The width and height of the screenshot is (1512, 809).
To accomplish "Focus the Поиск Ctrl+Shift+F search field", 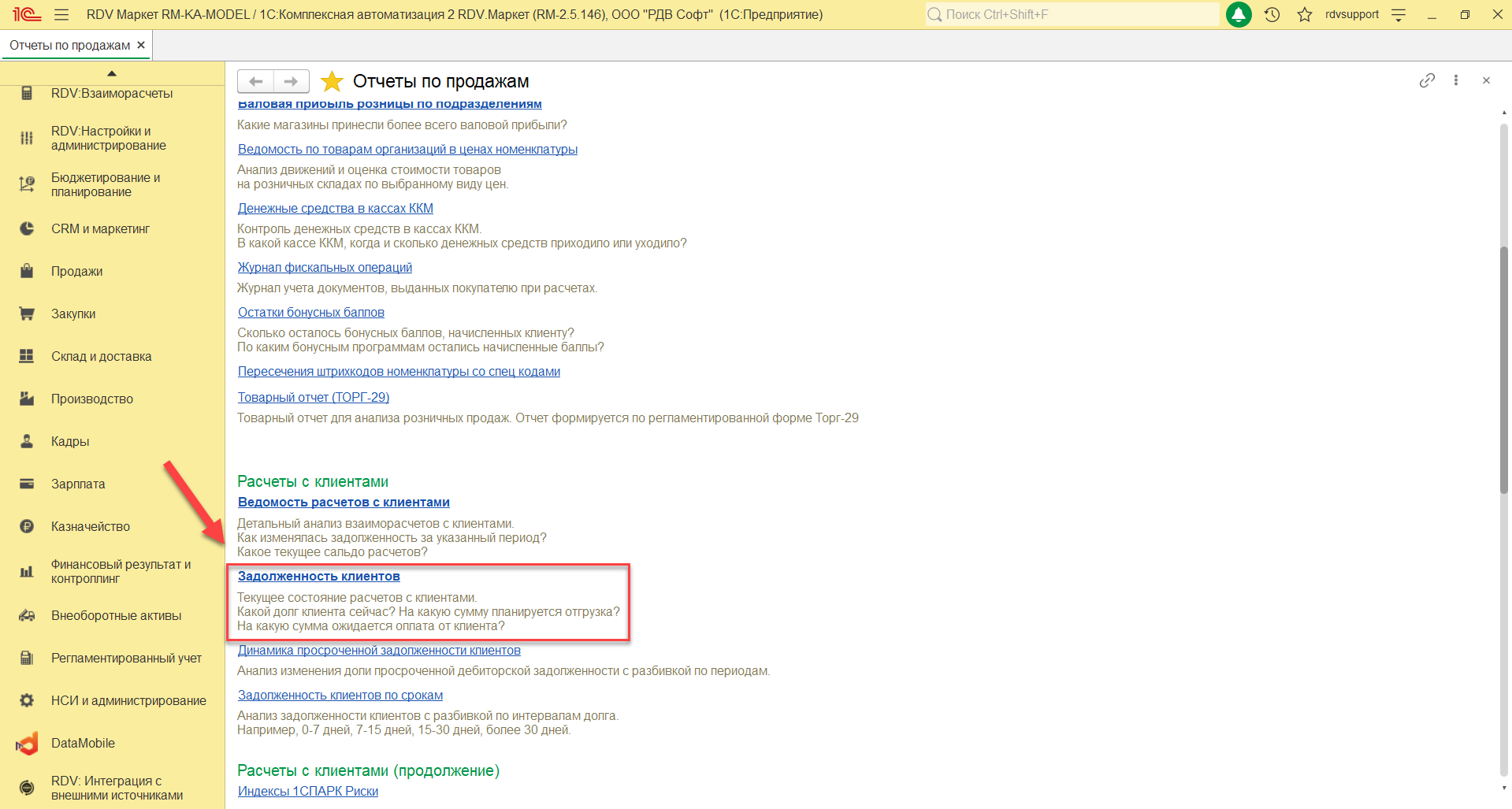I will (1072, 14).
